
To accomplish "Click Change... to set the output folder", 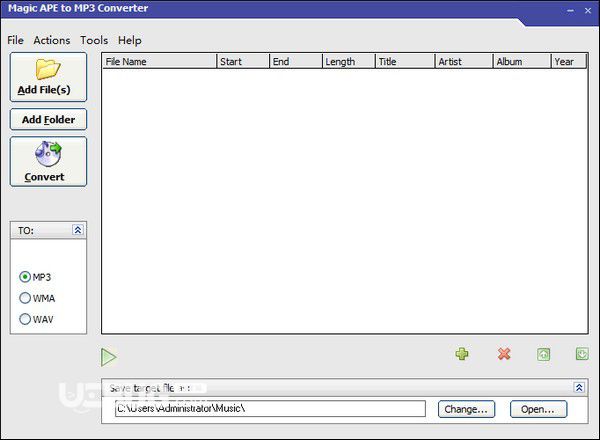I will coord(466,409).
